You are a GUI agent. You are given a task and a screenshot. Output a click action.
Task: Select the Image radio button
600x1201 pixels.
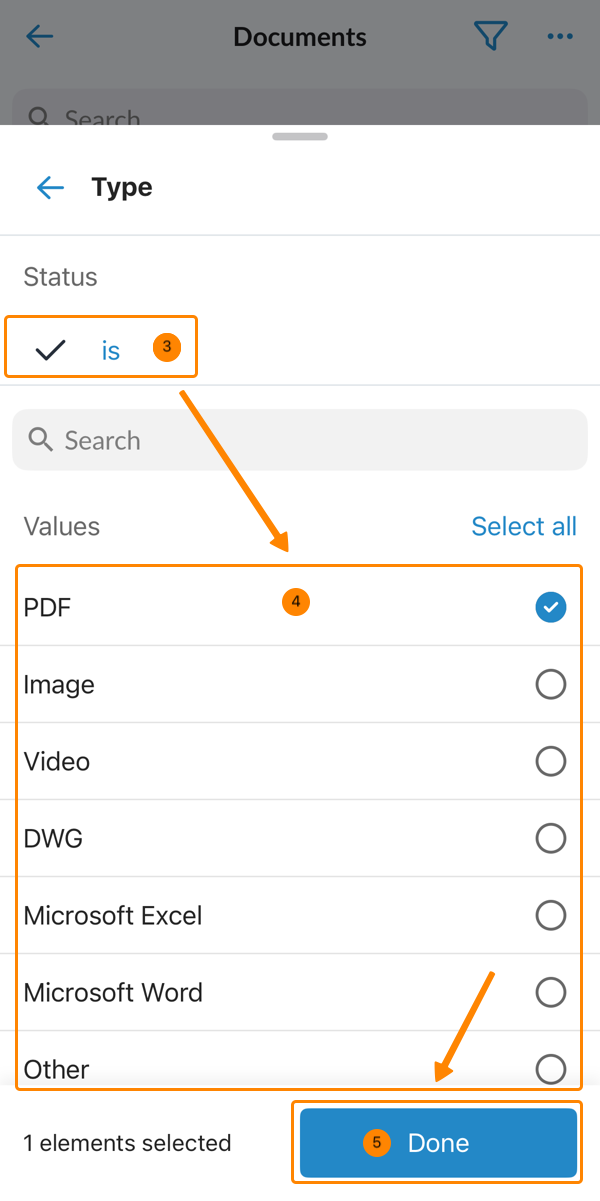pos(550,685)
